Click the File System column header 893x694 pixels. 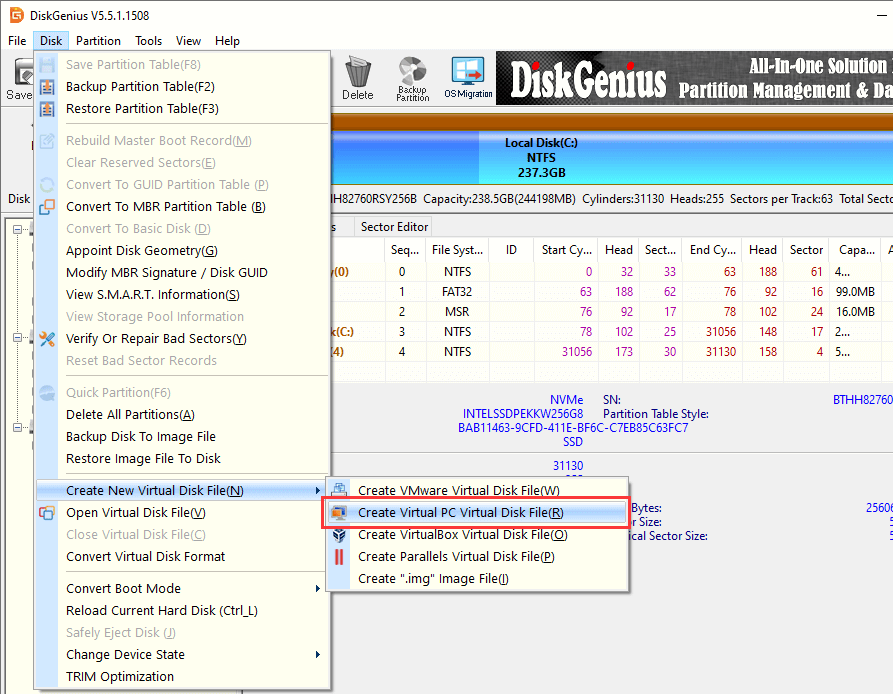457,250
